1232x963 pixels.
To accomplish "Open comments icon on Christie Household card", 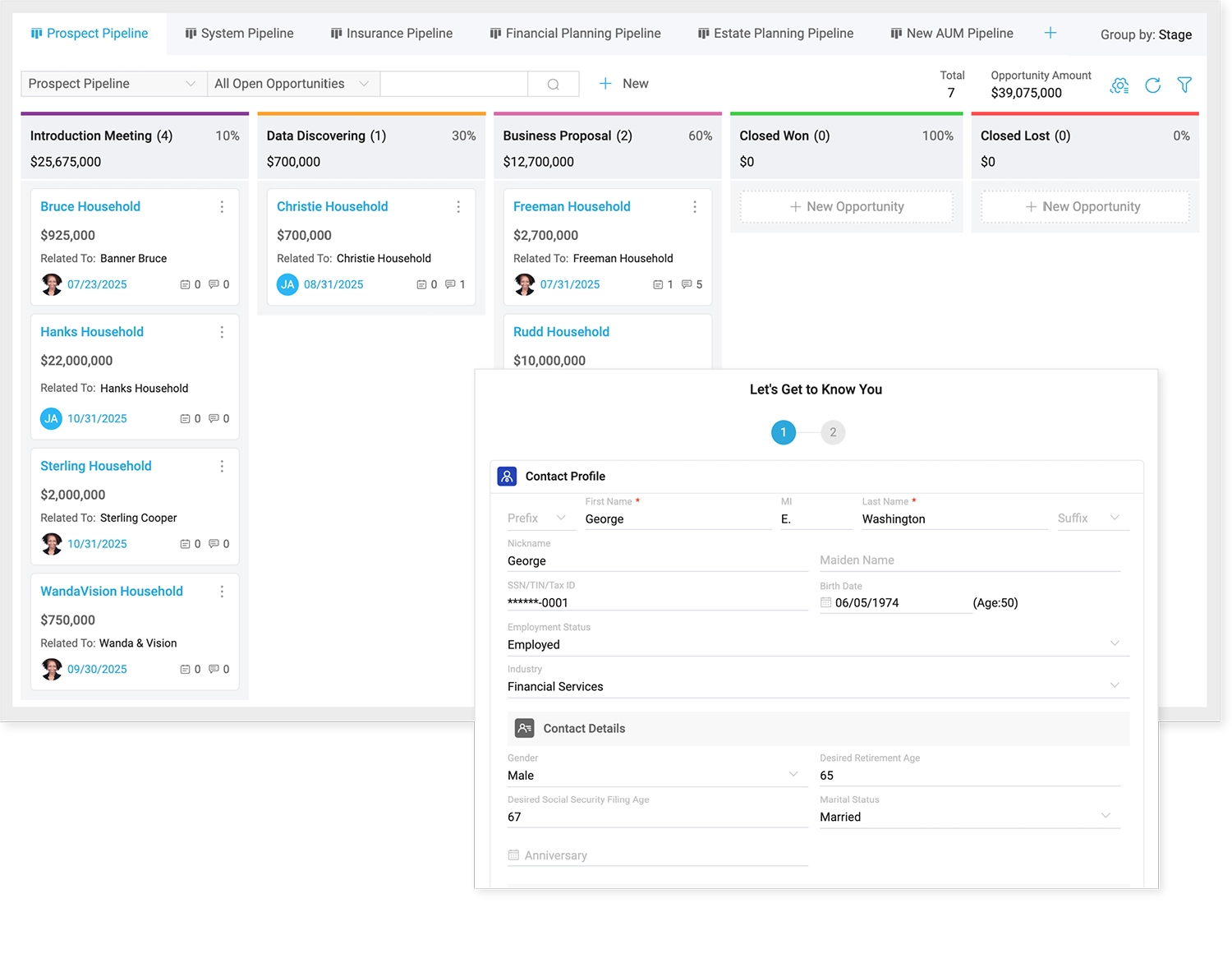I will 450,284.
